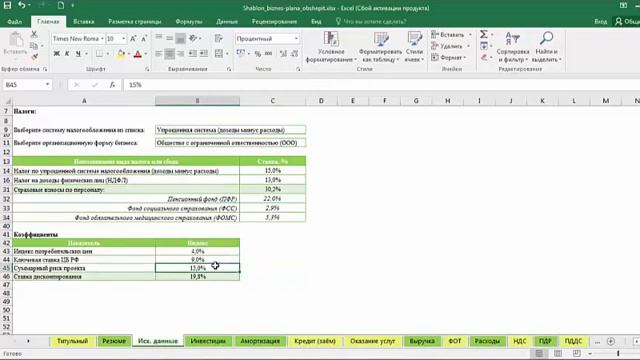Switch to the Формулы ribbon tab
640x360 pixels.
point(189,22)
